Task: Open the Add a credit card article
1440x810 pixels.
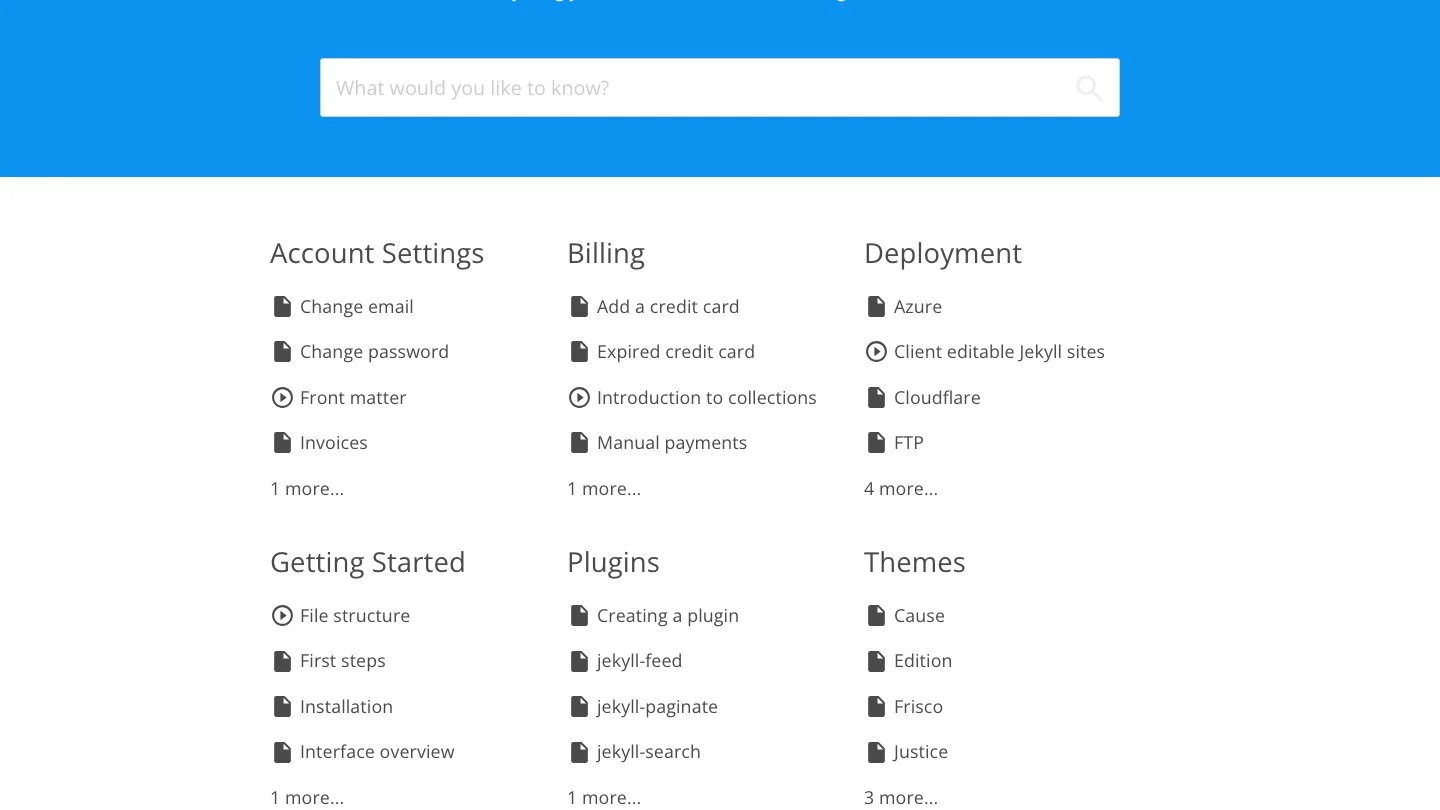Action: pos(668,307)
